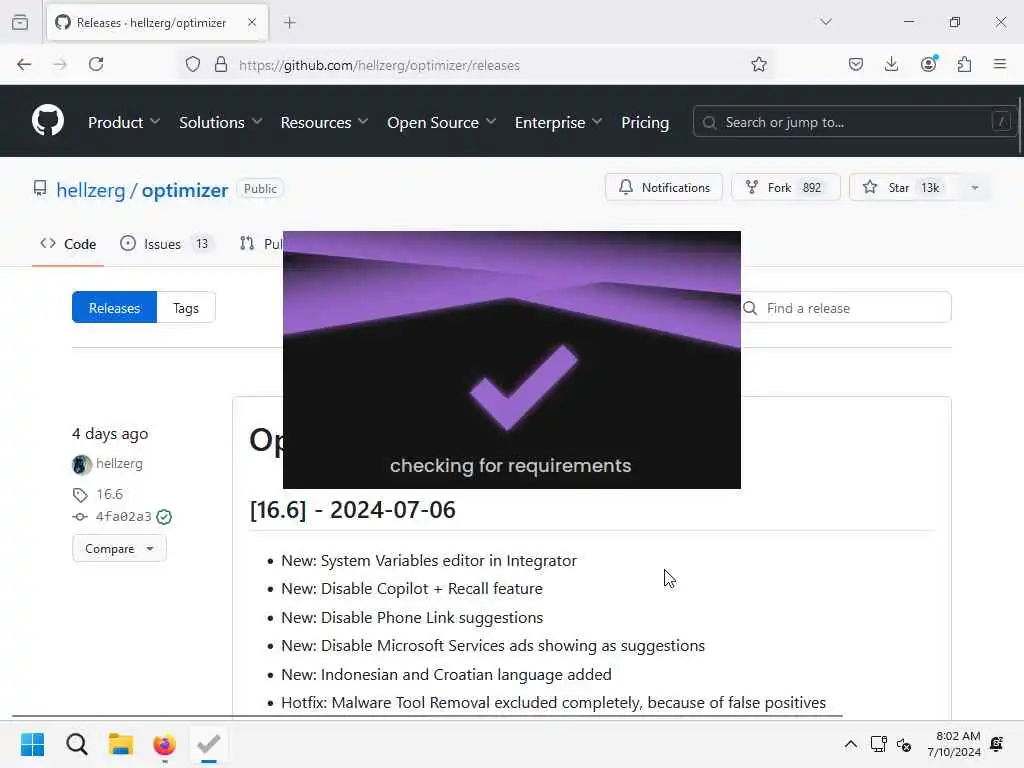Click the '4 days ago' timestamp
This screenshot has width=1024, height=768.
click(x=110, y=434)
